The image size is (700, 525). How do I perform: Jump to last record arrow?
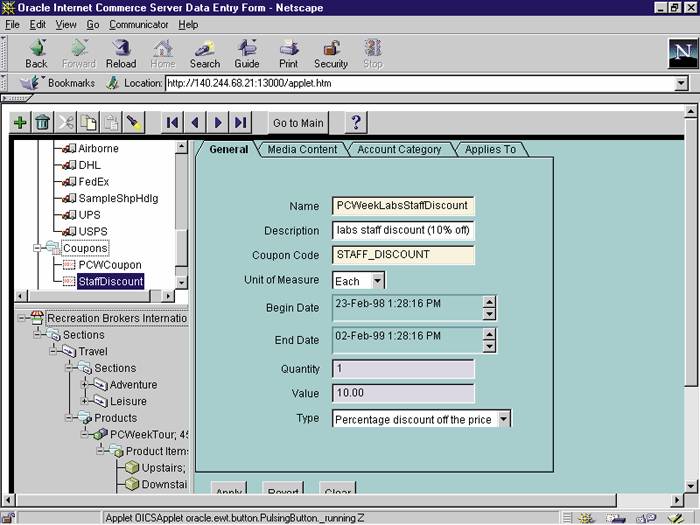click(241, 122)
